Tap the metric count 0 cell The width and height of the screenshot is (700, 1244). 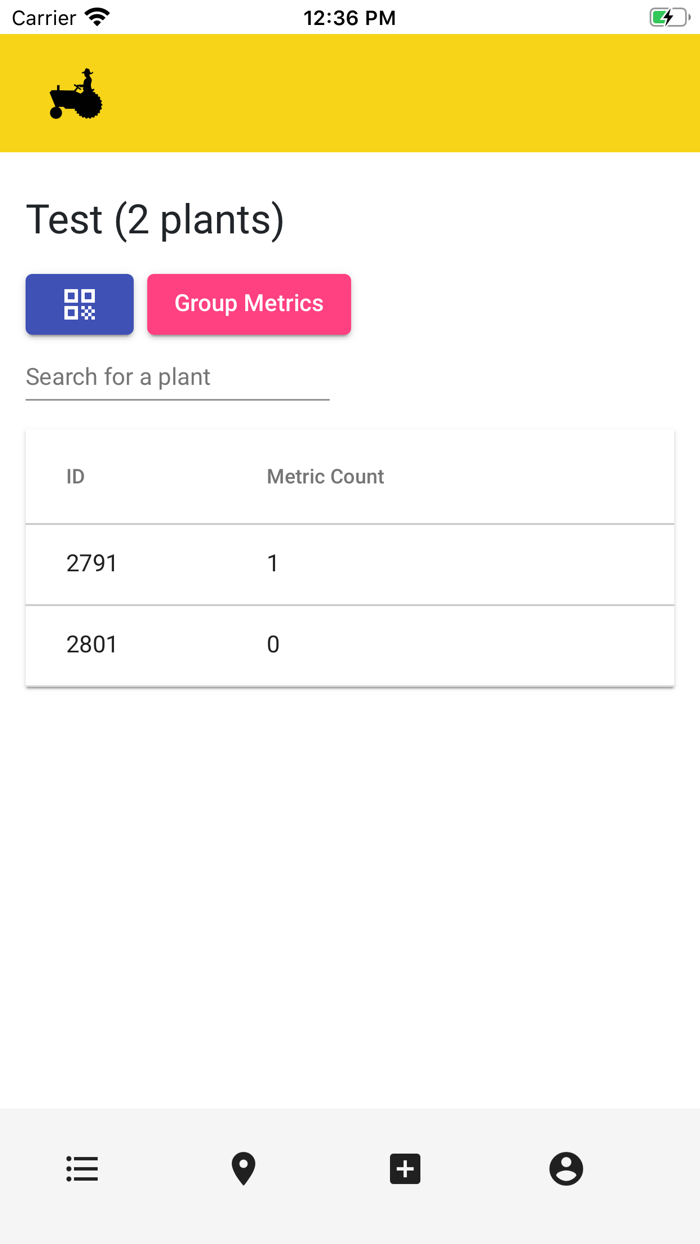coord(273,645)
